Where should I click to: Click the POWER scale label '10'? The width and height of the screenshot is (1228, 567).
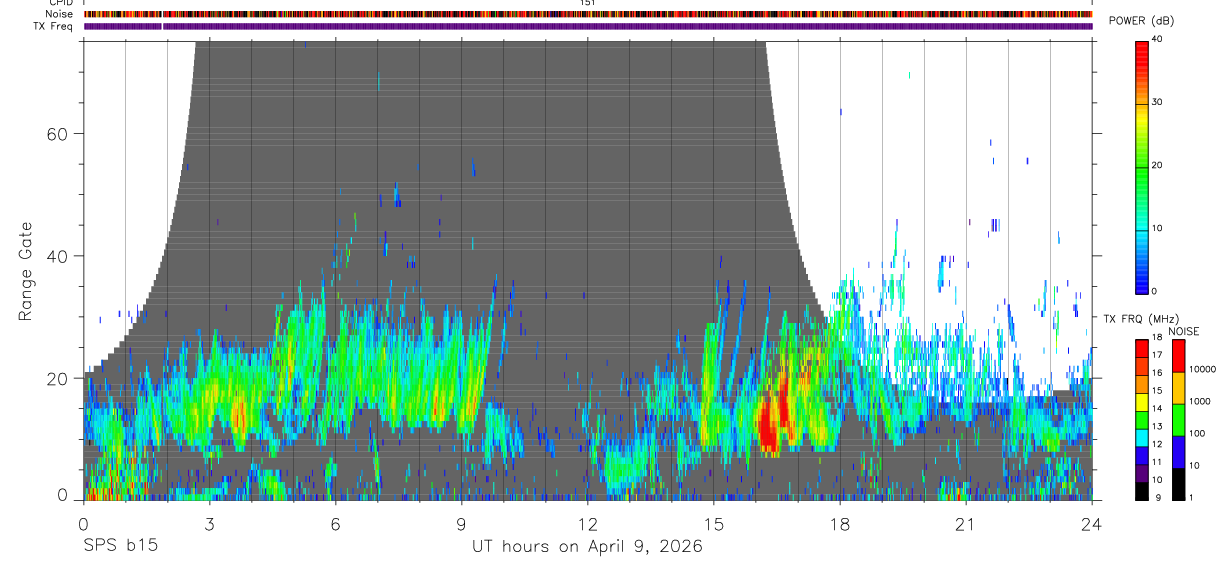tap(1156, 228)
